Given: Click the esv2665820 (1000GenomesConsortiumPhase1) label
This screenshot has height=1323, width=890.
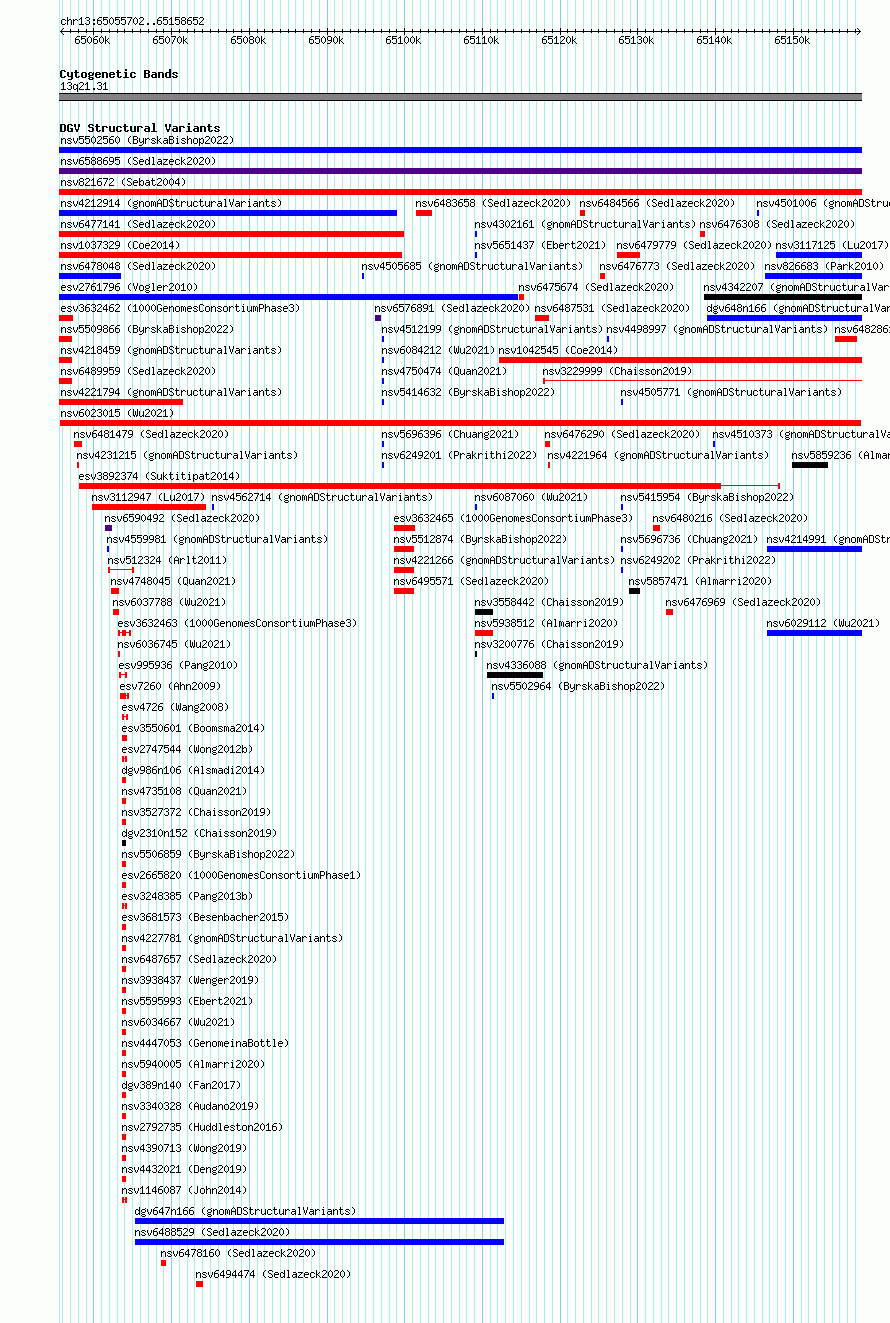Looking at the screenshot, I should pyautogui.click(x=242, y=875).
